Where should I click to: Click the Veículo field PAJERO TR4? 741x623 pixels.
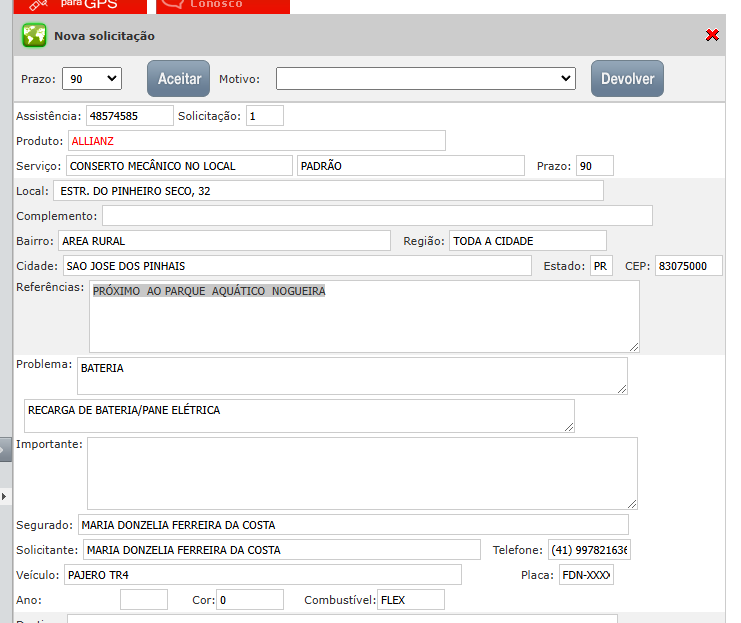tap(263, 575)
